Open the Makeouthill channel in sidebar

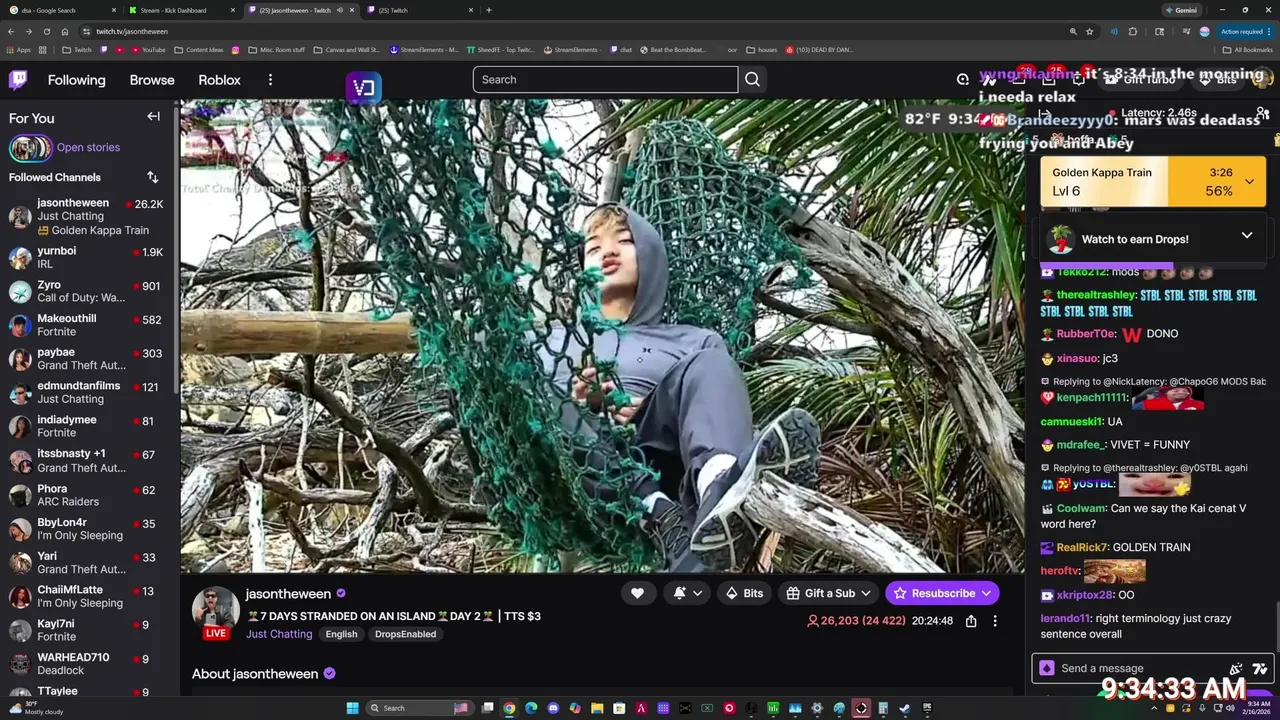click(86, 325)
